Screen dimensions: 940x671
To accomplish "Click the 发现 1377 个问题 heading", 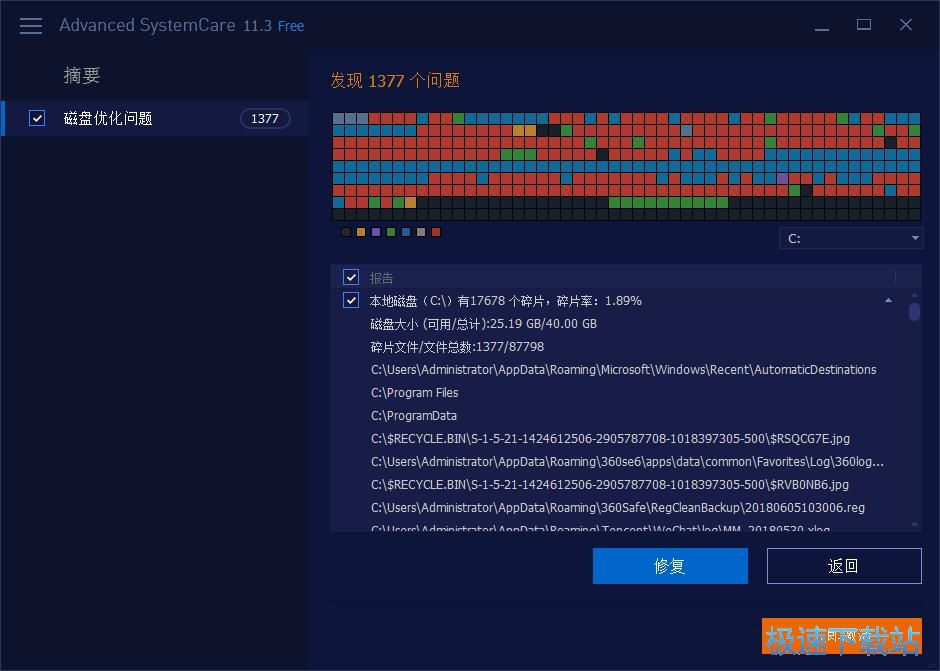I will (x=395, y=80).
